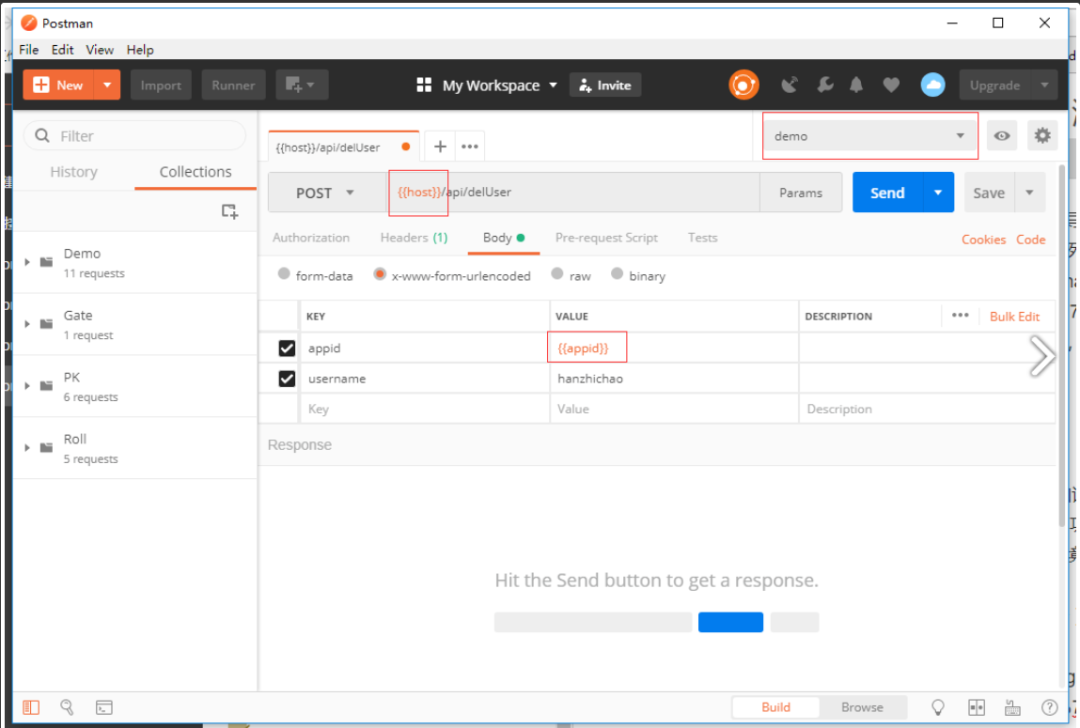The width and height of the screenshot is (1080, 728).
Task: Select x-www-form-urlencoded body type
Action: [x=380, y=273]
